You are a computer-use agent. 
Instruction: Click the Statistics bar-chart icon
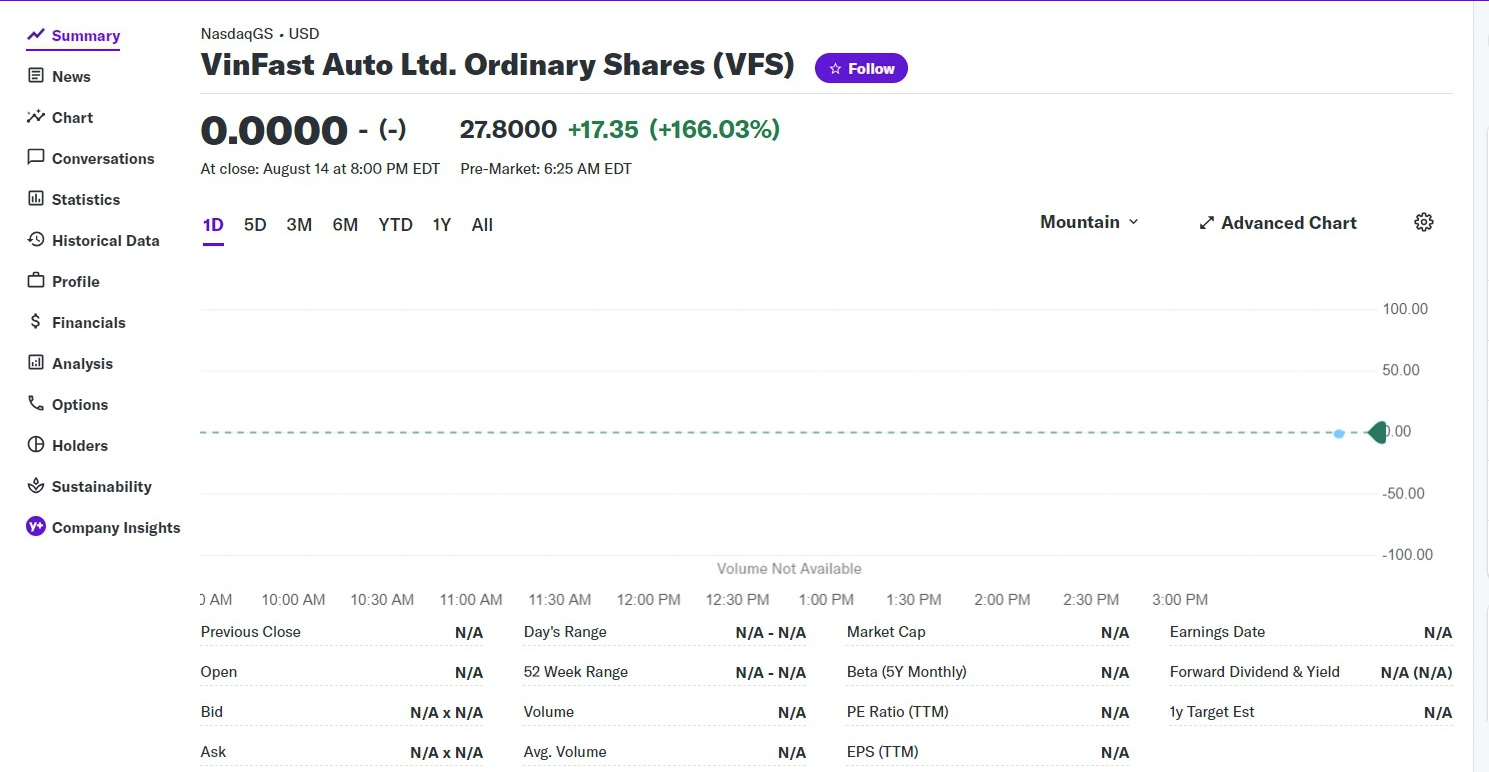click(35, 199)
